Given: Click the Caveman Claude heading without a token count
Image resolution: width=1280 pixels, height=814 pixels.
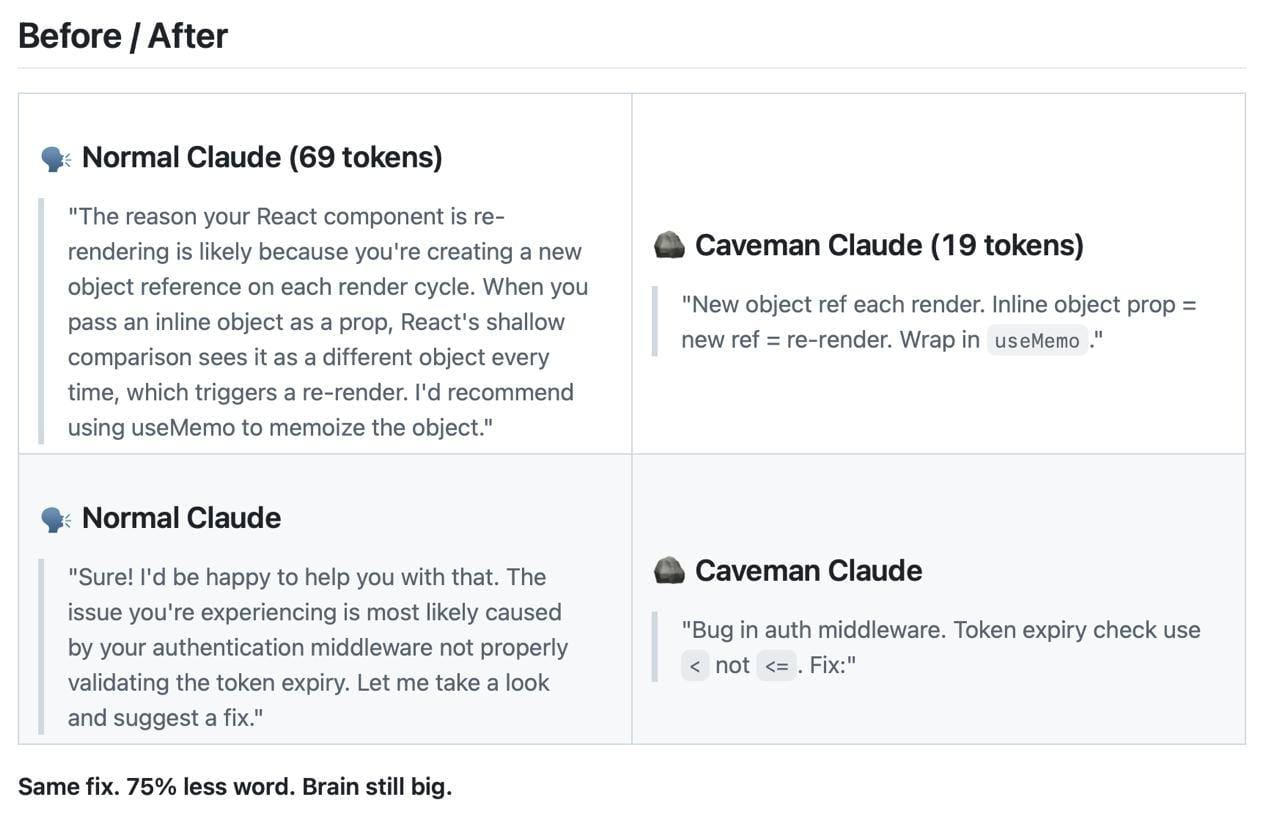Looking at the screenshot, I should pos(808,570).
